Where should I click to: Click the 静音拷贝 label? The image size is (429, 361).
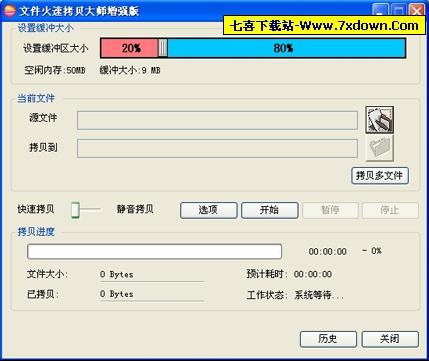(x=135, y=209)
